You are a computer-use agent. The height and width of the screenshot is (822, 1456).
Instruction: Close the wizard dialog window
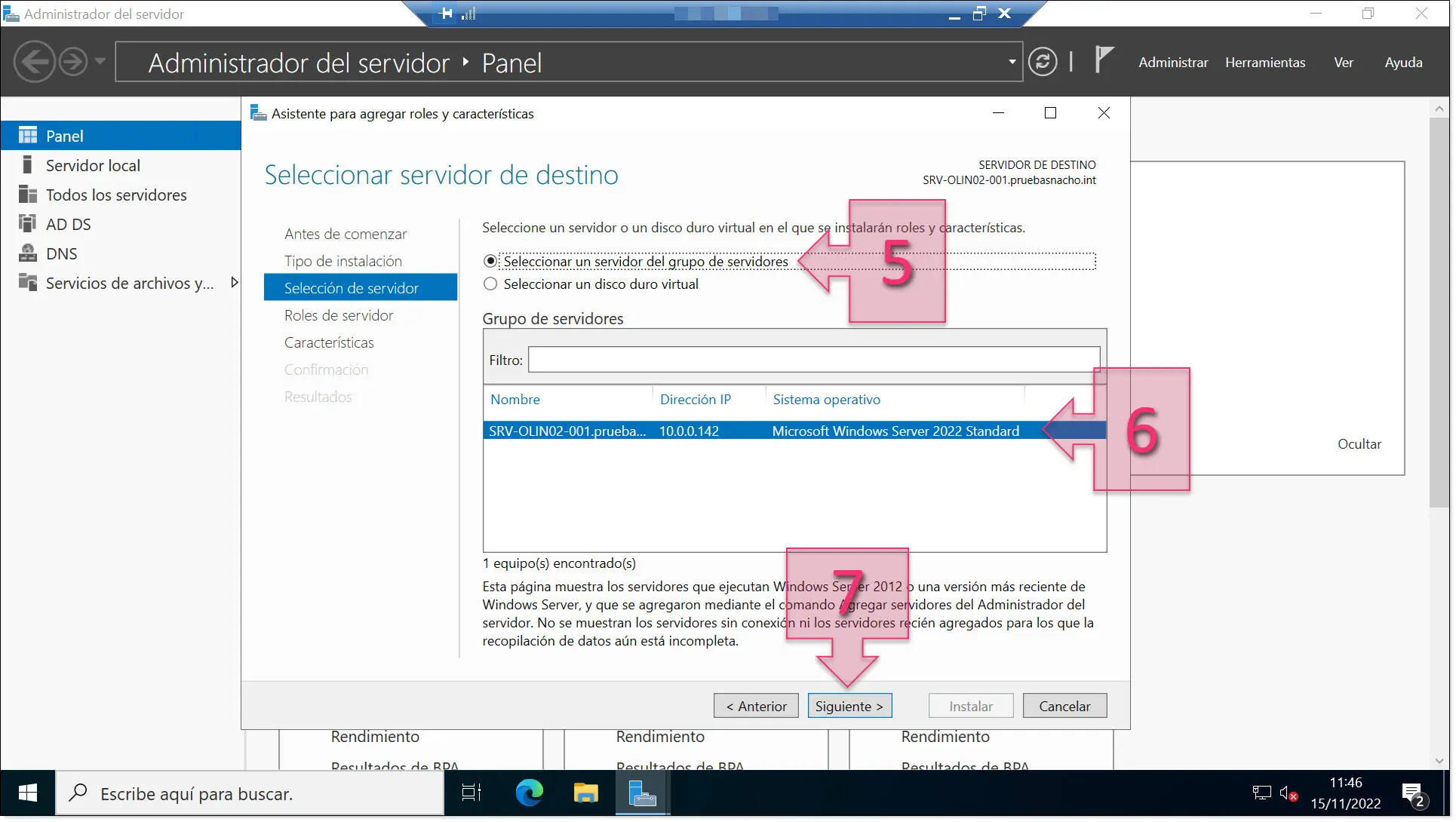(x=1104, y=113)
